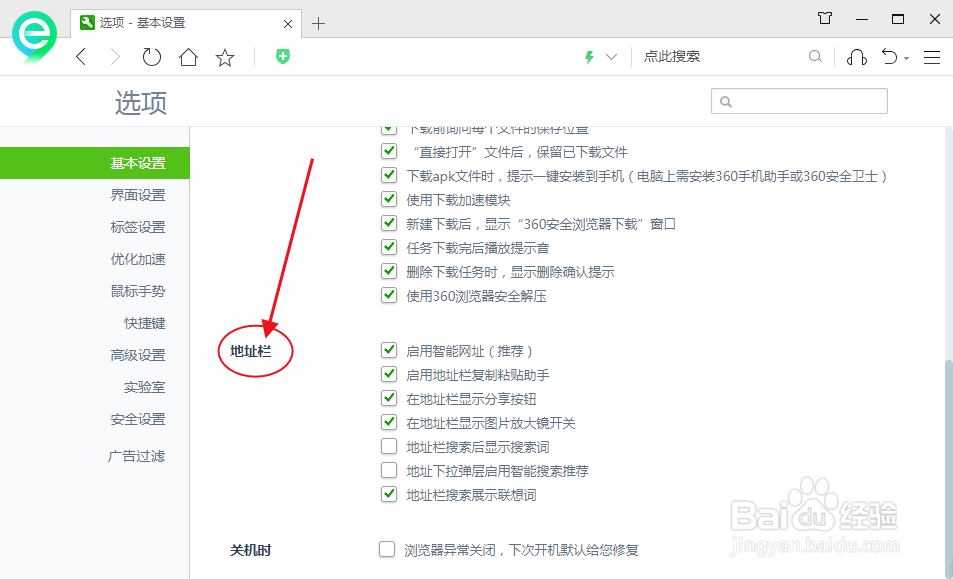The height and width of the screenshot is (579, 953).
Task: Click the green add-extension icon on the toolbar
Action: click(x=282, y=57)
